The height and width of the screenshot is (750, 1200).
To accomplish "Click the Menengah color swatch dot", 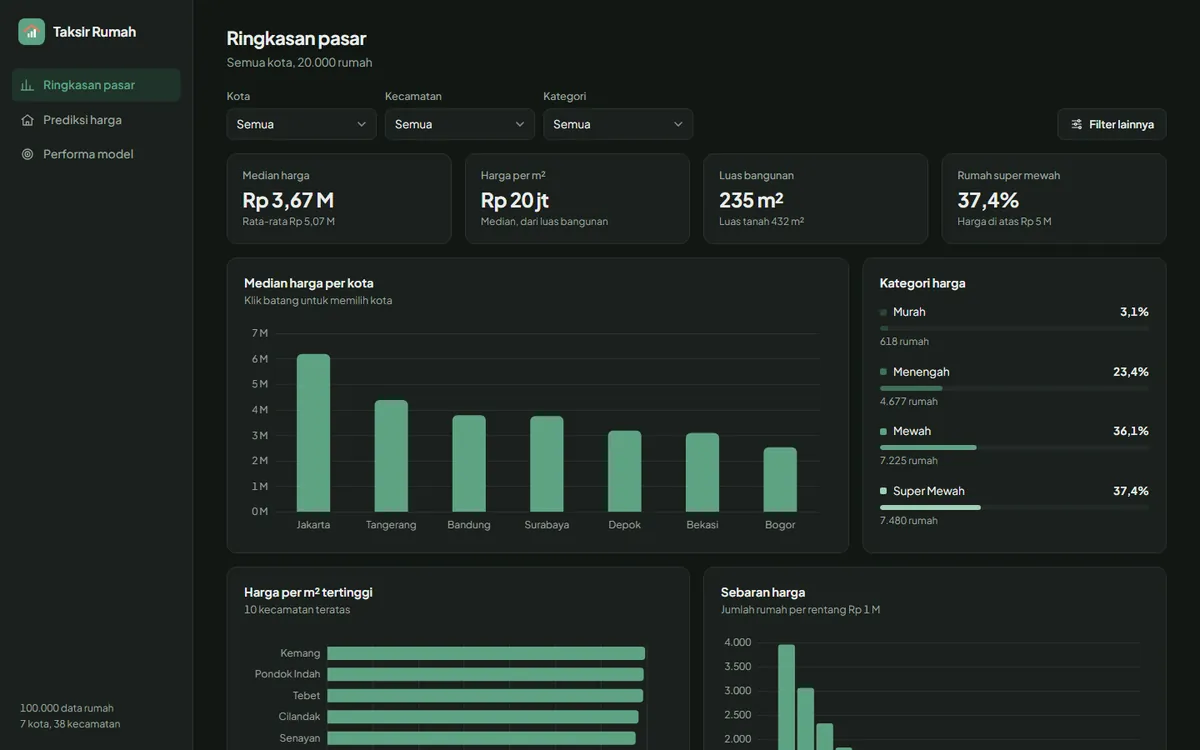I will click(883, 372).
